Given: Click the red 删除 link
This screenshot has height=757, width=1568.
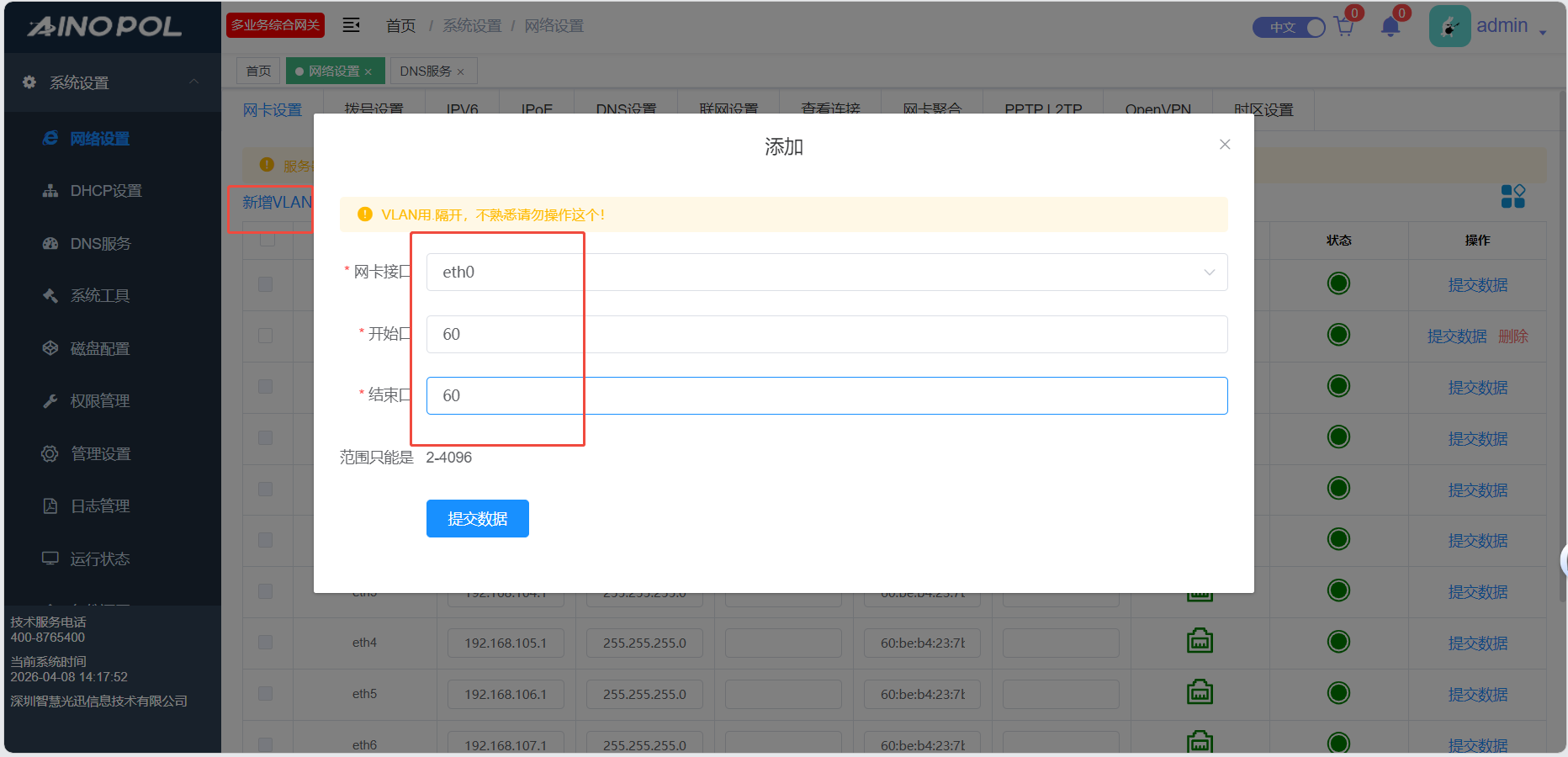Looking at the screenshot, I should pos(1512,336).
